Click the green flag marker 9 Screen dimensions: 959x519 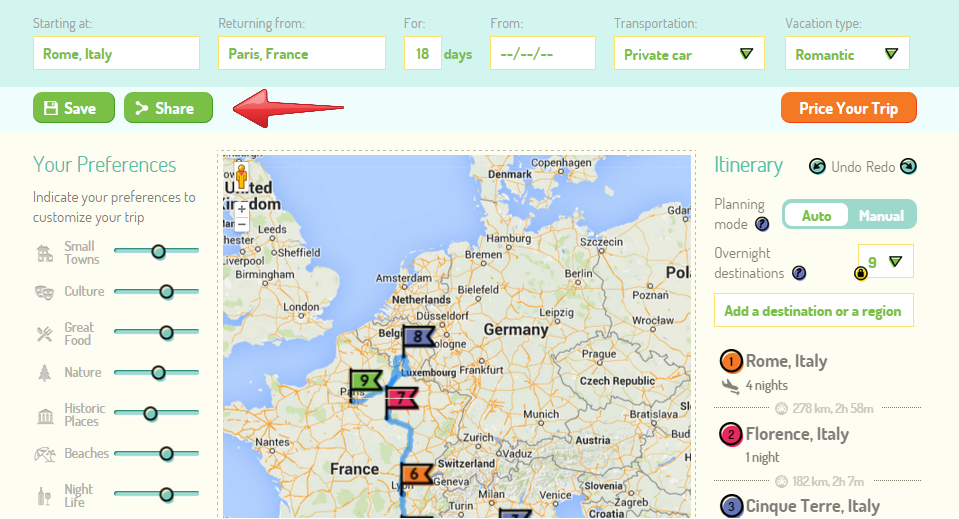[366, 381]
